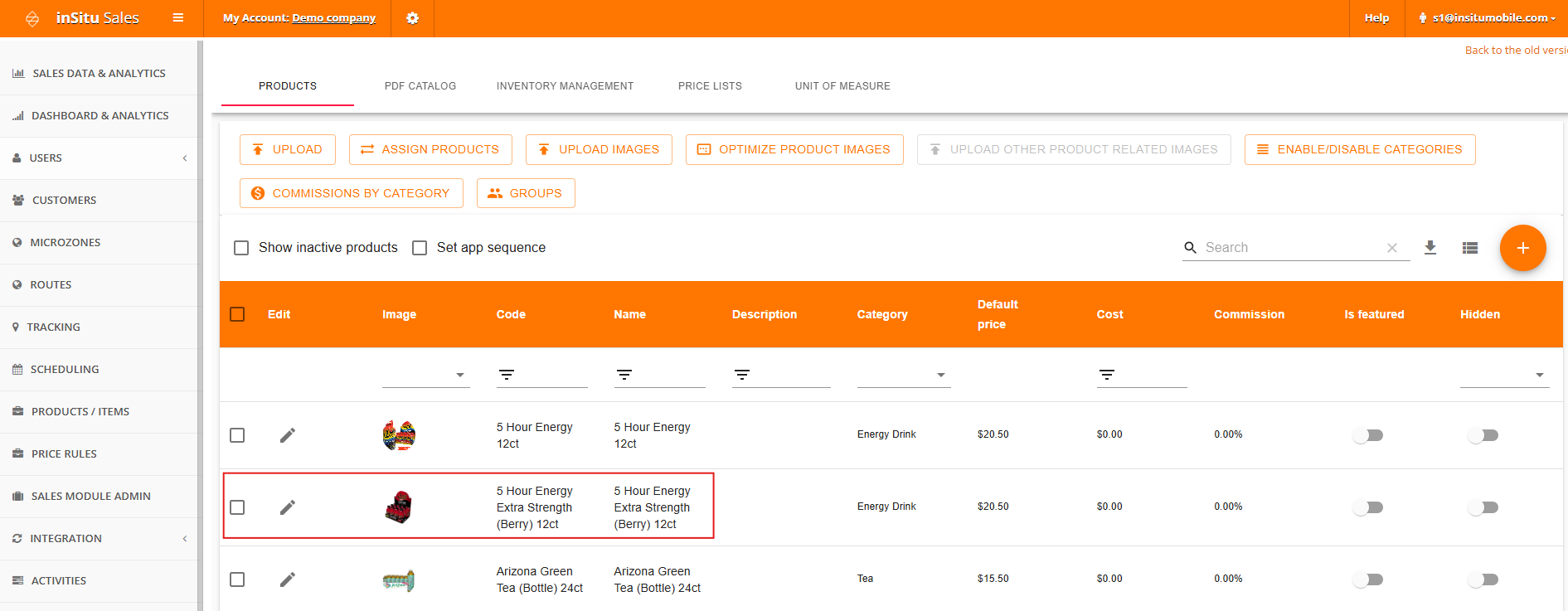Open the settings gear in the header
The width and height of the screenshot is (1568, 611).
point(412,18)
